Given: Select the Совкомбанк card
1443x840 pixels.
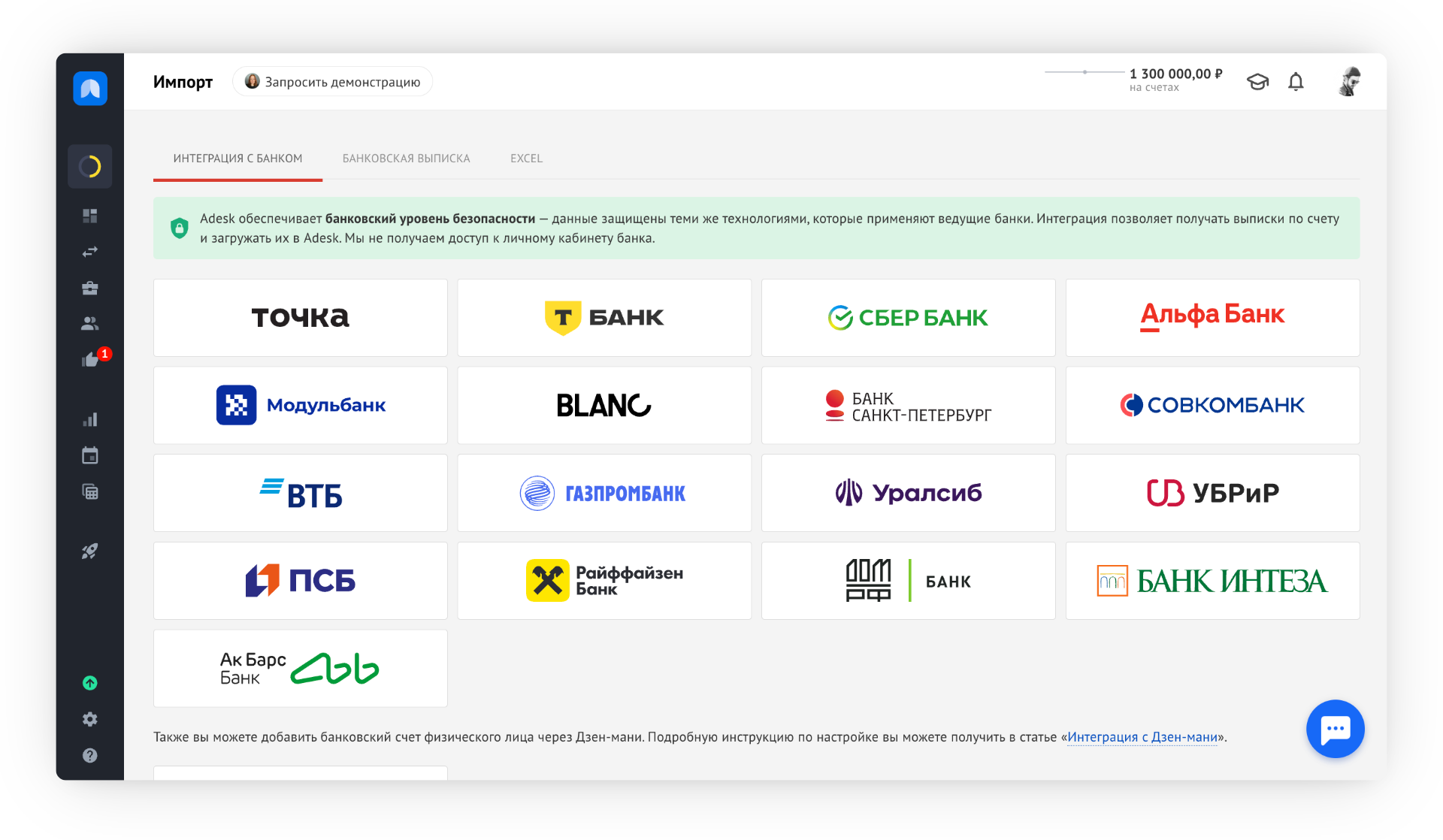Looking at the screenshot, I should 1212,405.
